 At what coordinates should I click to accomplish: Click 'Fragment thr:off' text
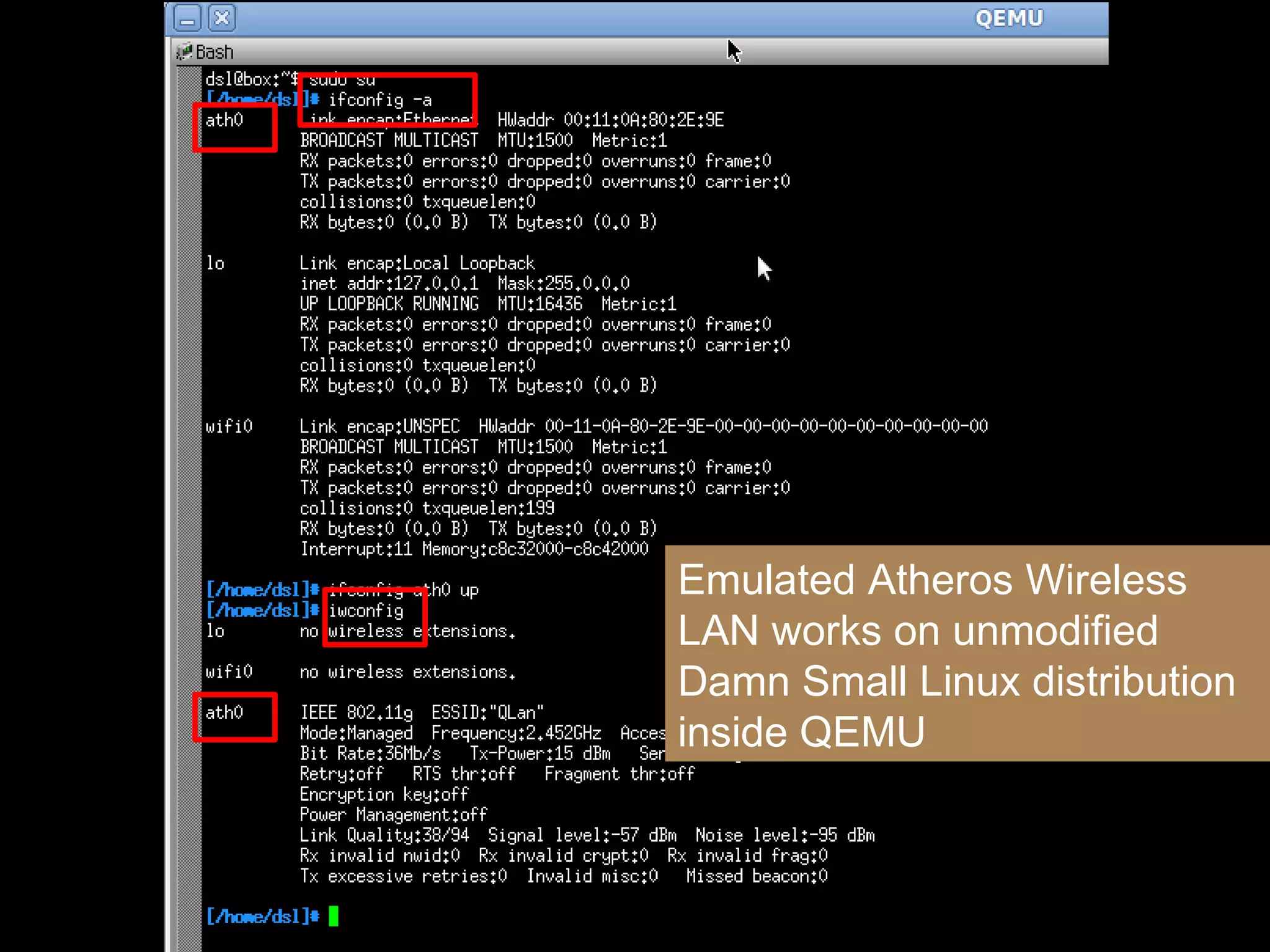click(619, 774)
